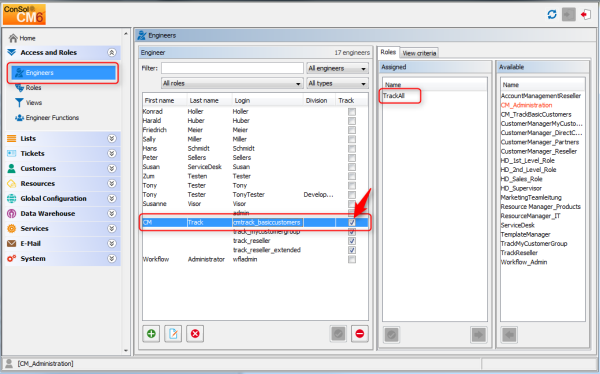Click the Customers section icon

tap(12, 168)
